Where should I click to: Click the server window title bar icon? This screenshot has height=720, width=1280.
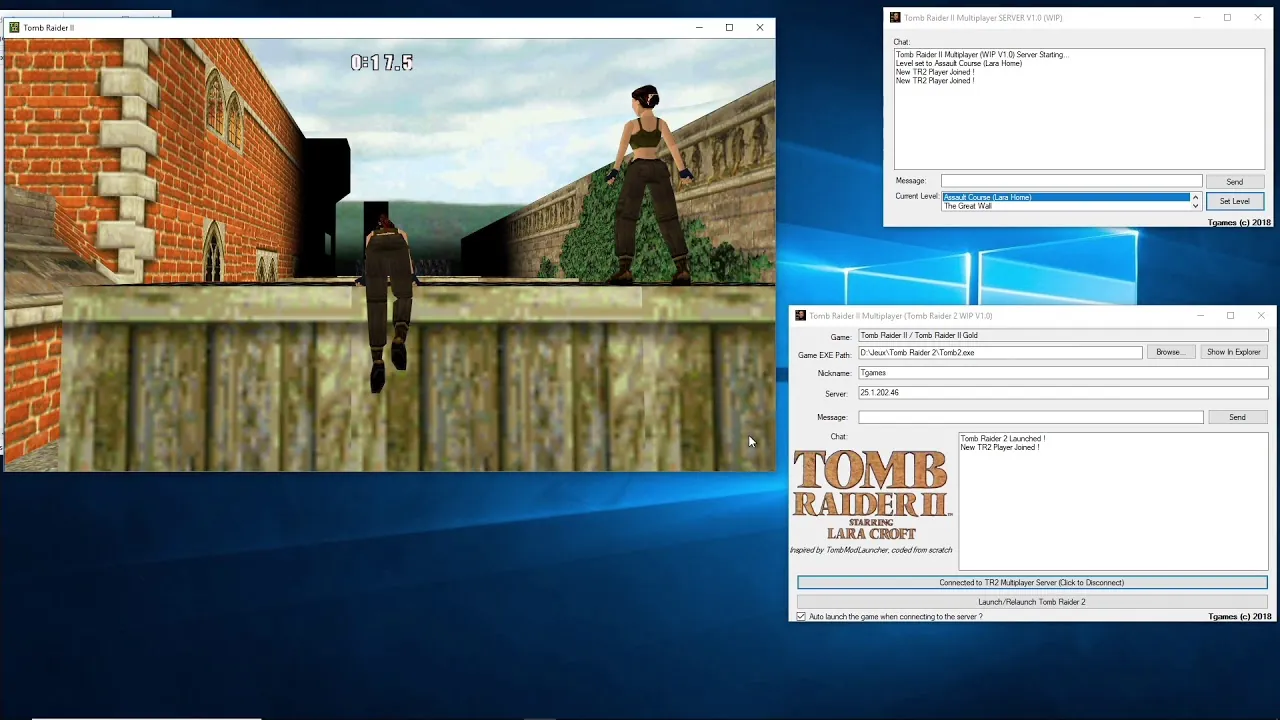pyautogui.click(x=896, y=18)
